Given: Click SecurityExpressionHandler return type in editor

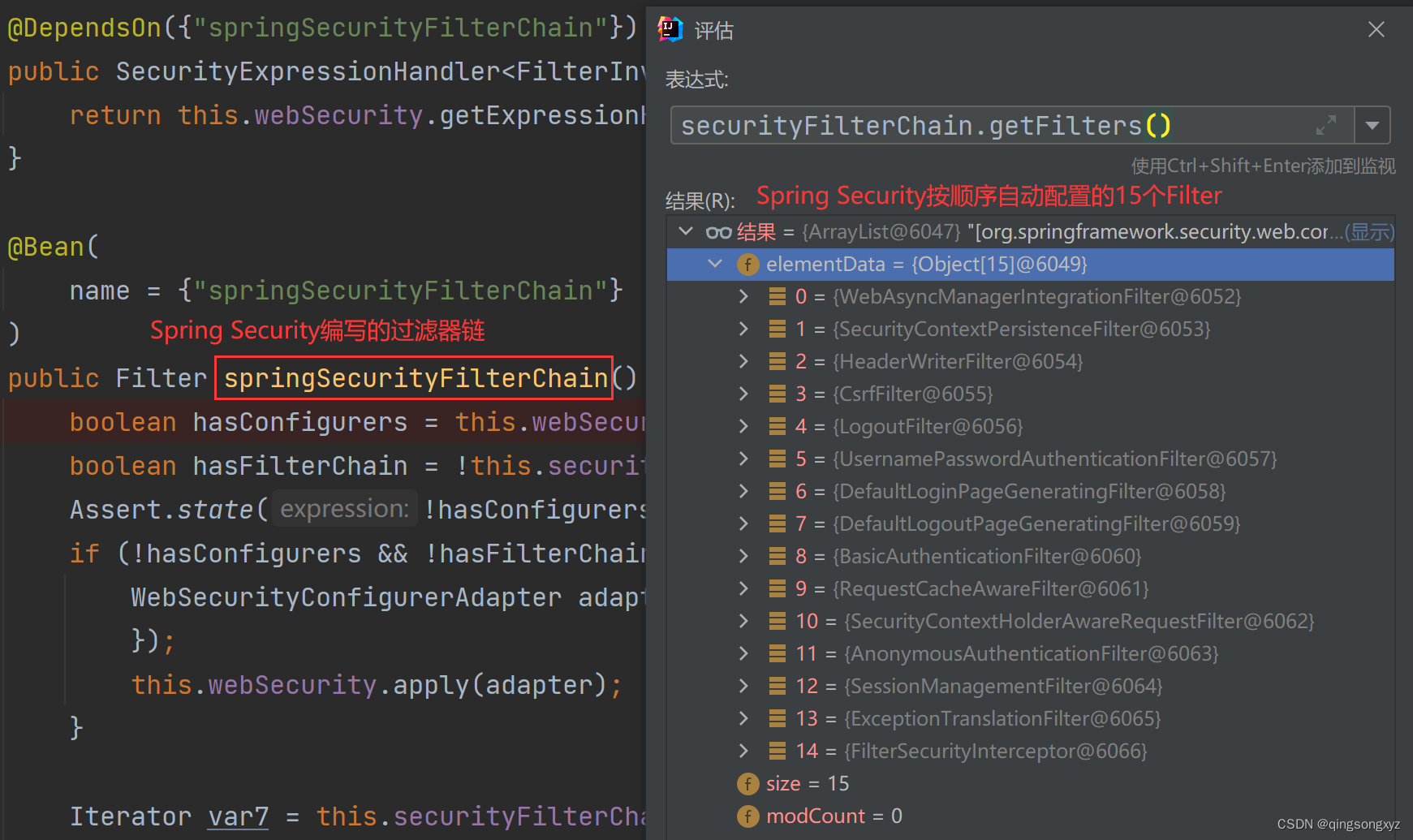Looking at the screenshot, I should 308,71.
